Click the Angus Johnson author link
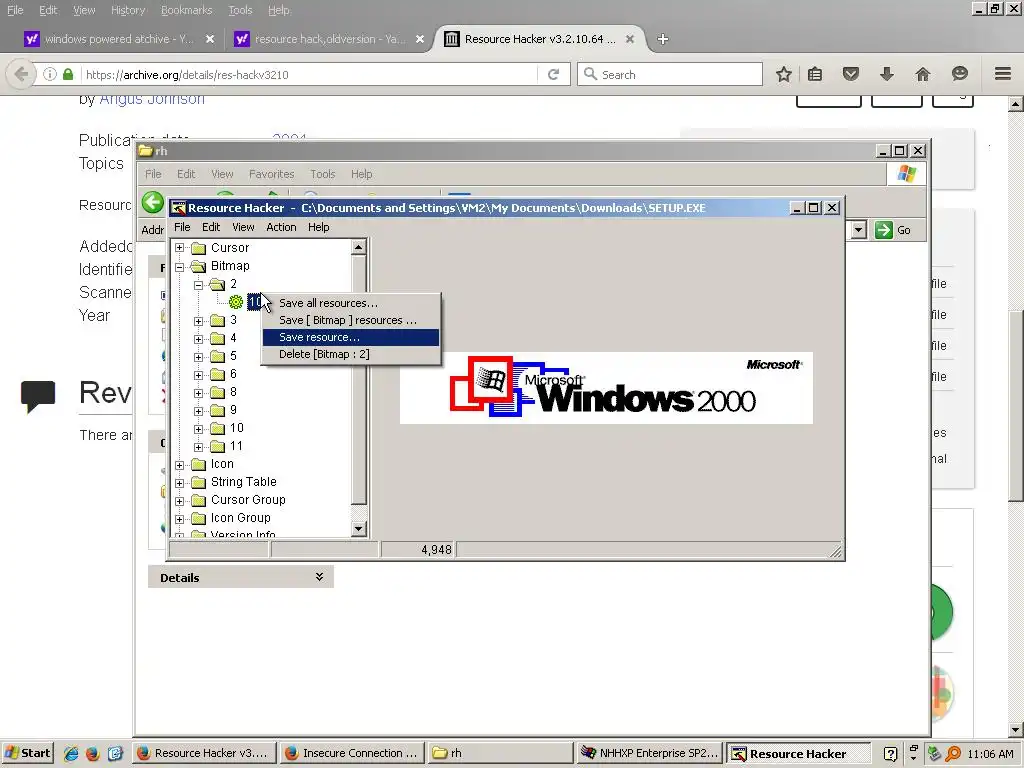Image resolution: width=1024 pixels, height=768 pixels. coord(152,99)
